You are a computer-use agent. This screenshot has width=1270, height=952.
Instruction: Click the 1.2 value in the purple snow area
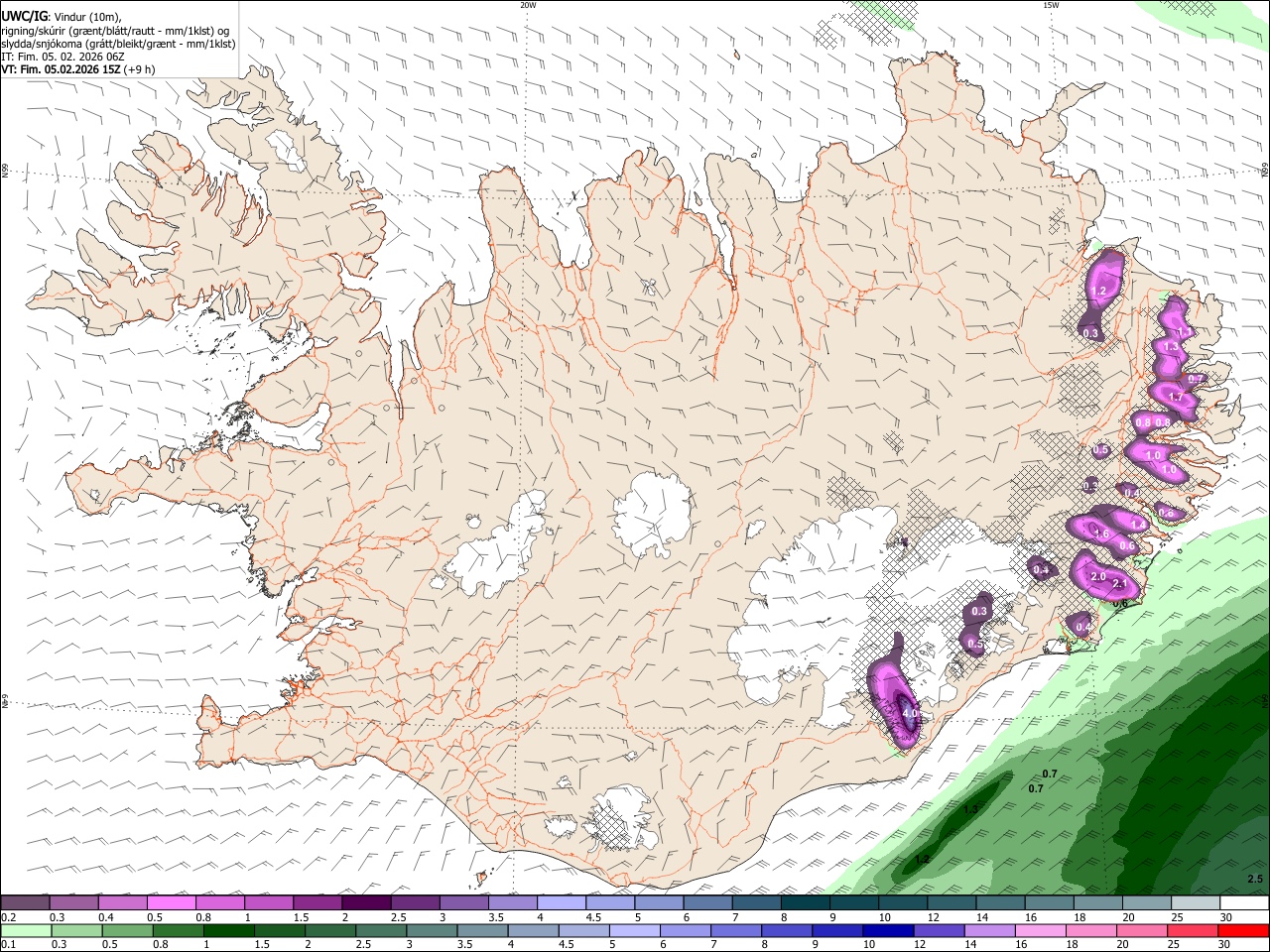tap(1098, 292)
